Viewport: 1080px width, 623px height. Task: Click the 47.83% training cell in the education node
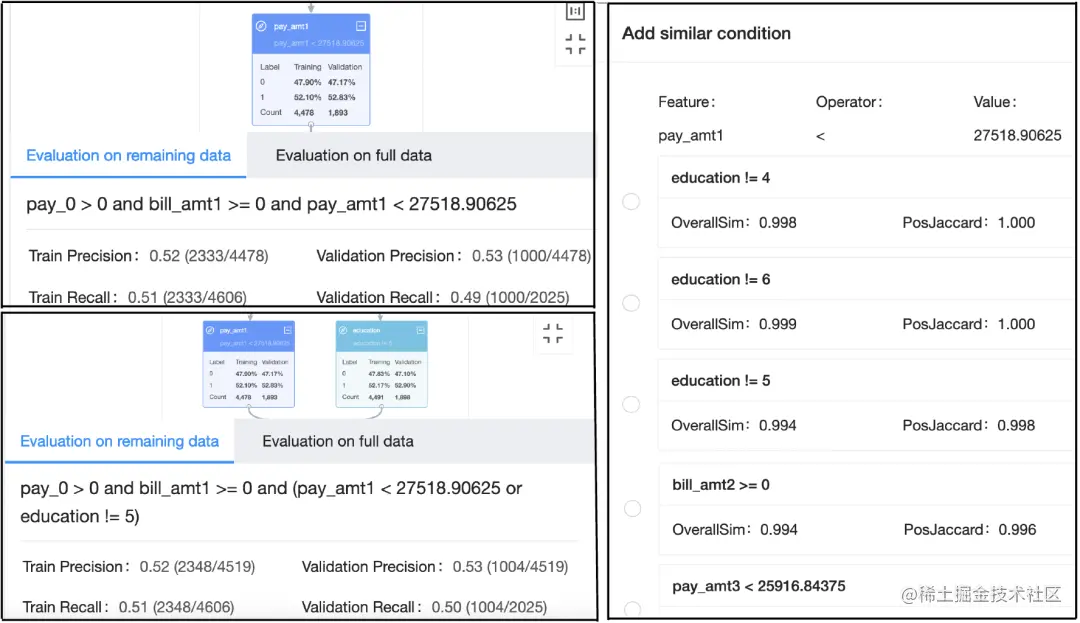pos(378,374)
